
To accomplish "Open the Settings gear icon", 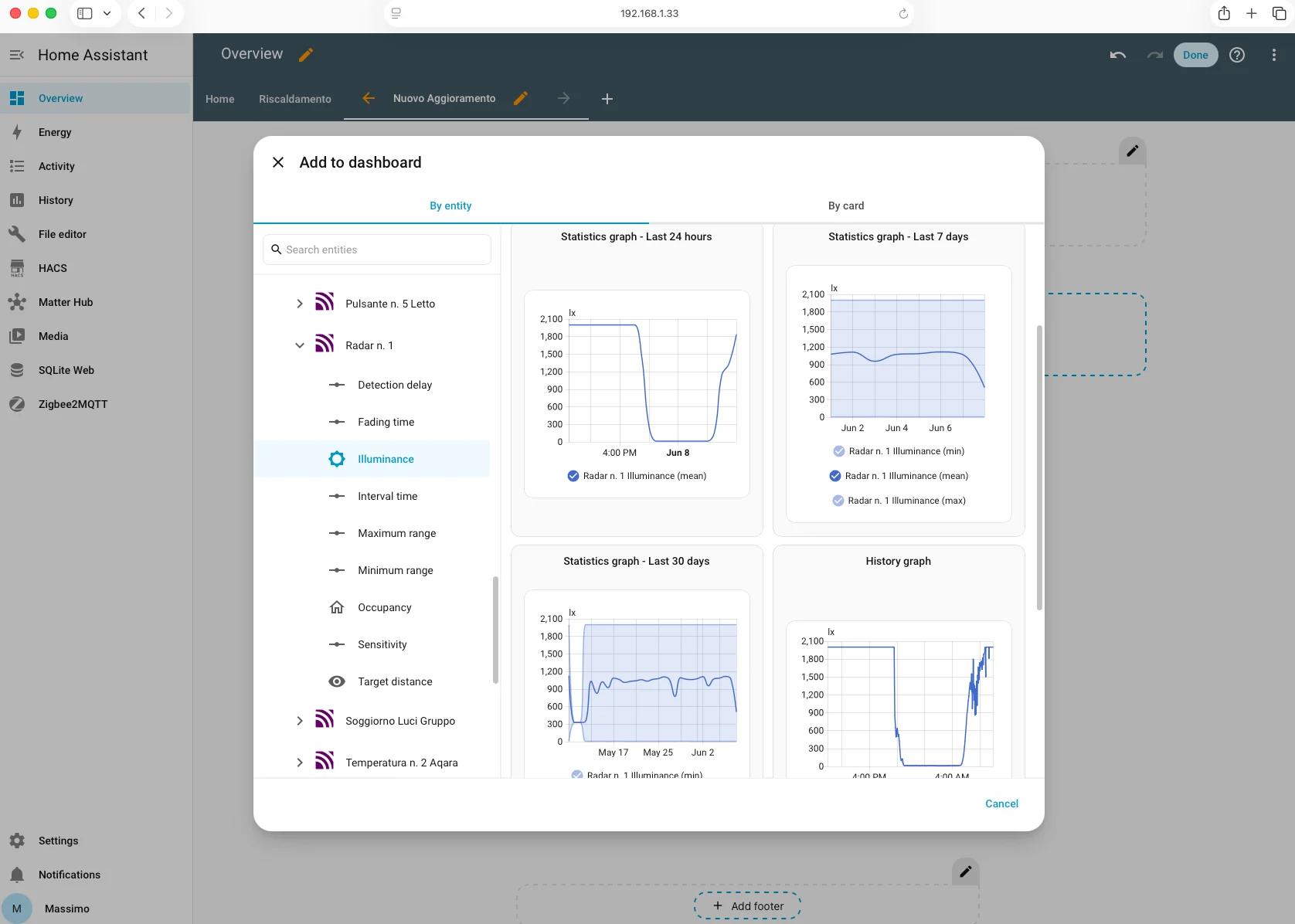I will (x=17, y=841).
